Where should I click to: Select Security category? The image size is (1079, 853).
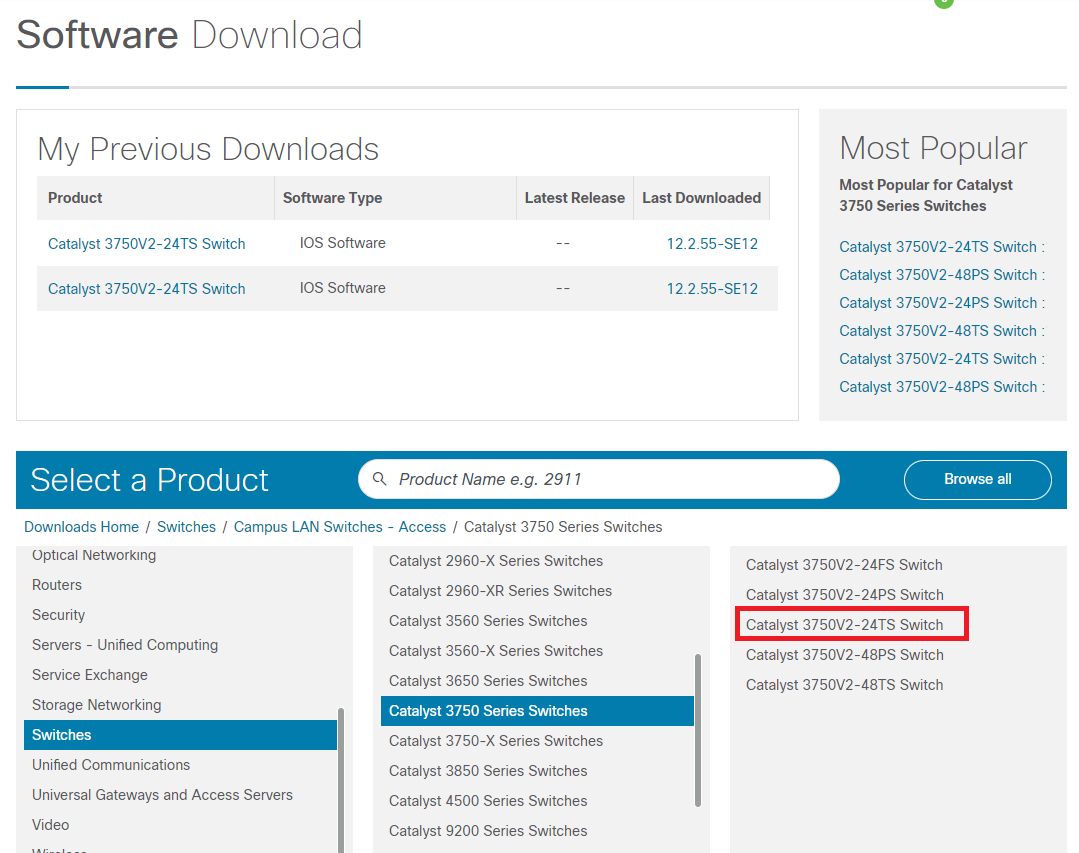[x=58, y=615]
